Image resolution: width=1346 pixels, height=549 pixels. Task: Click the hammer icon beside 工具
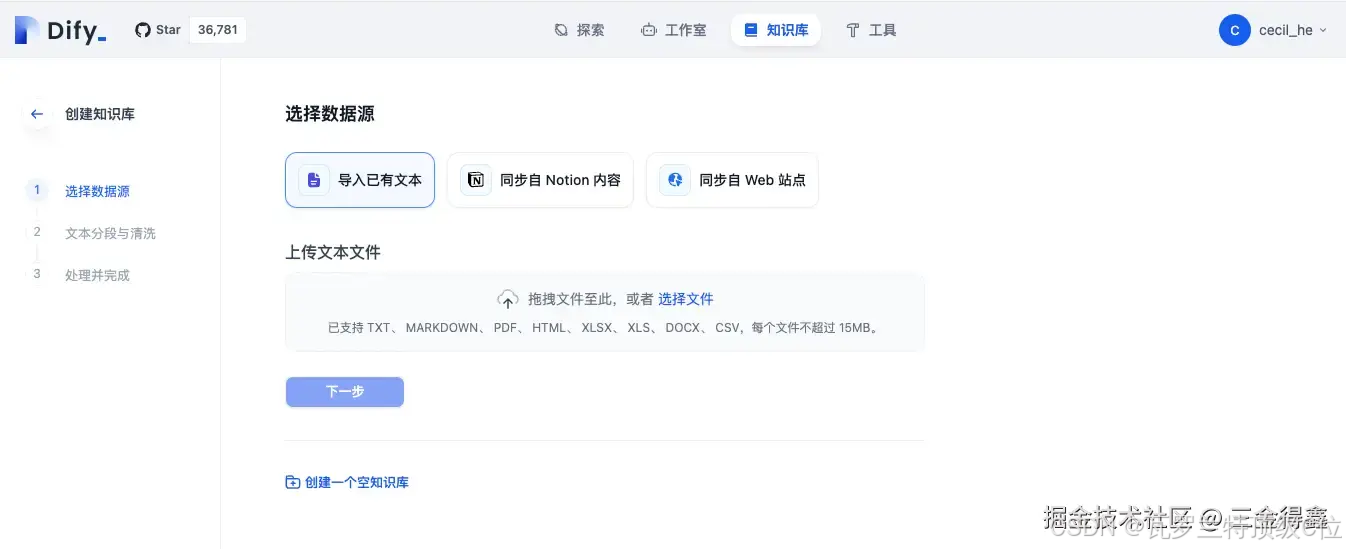click(853, 30)
